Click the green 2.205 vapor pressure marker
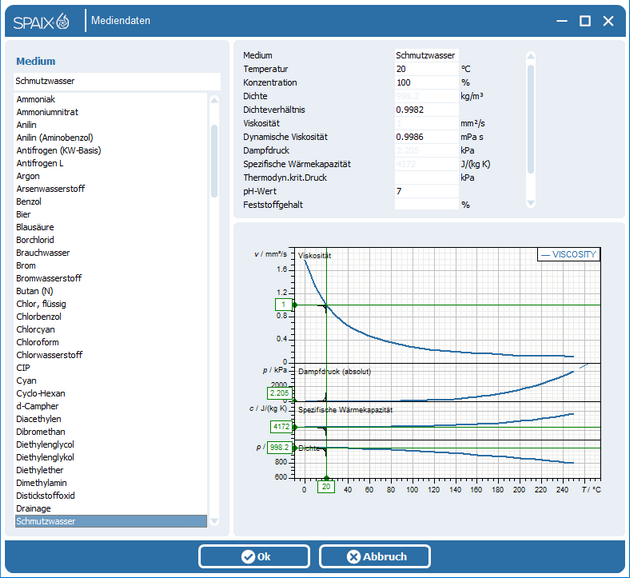Screen dimensions: 630x578 point(279,393)
